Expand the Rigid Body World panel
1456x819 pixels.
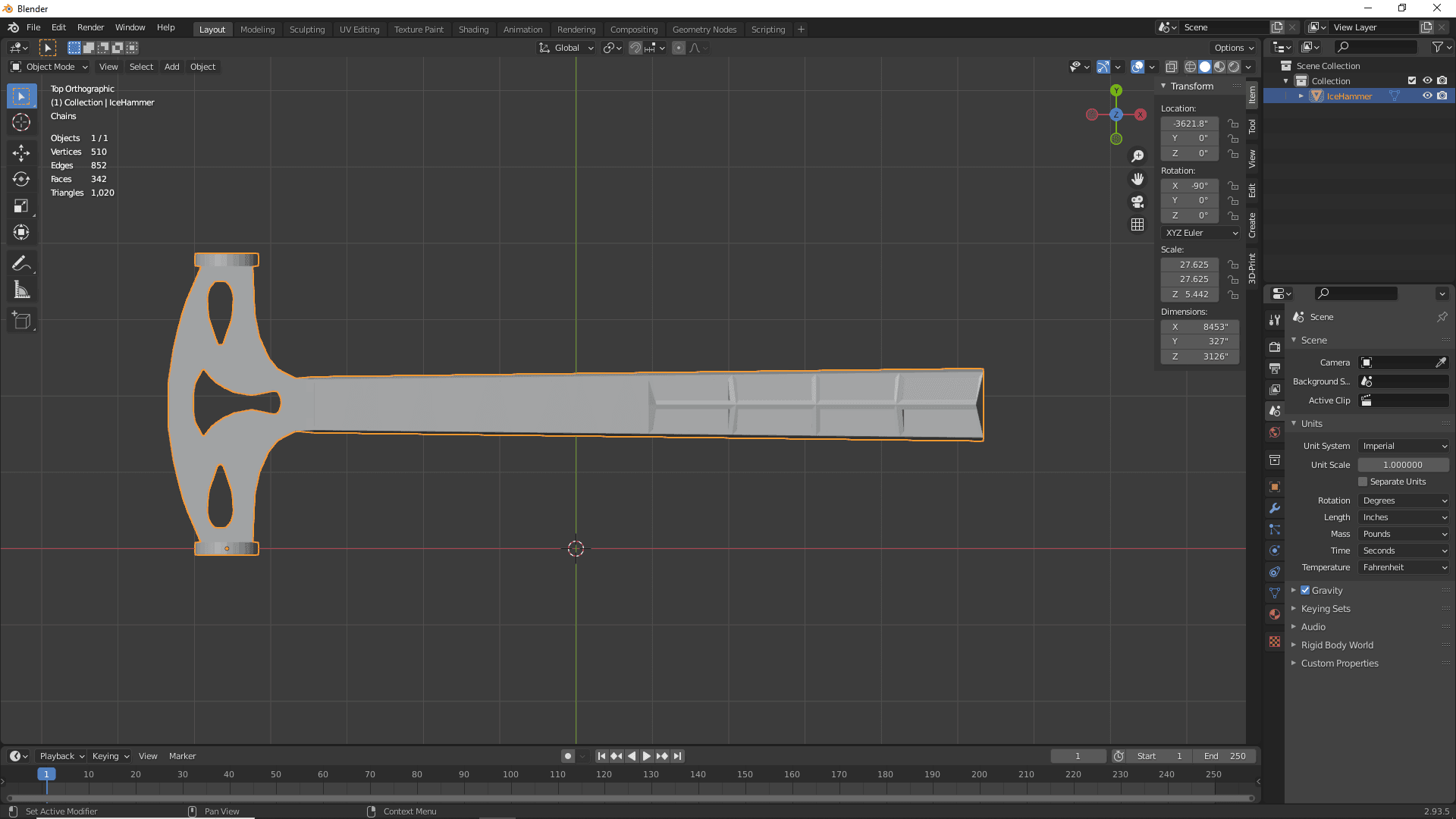(x=1337, y=645)
